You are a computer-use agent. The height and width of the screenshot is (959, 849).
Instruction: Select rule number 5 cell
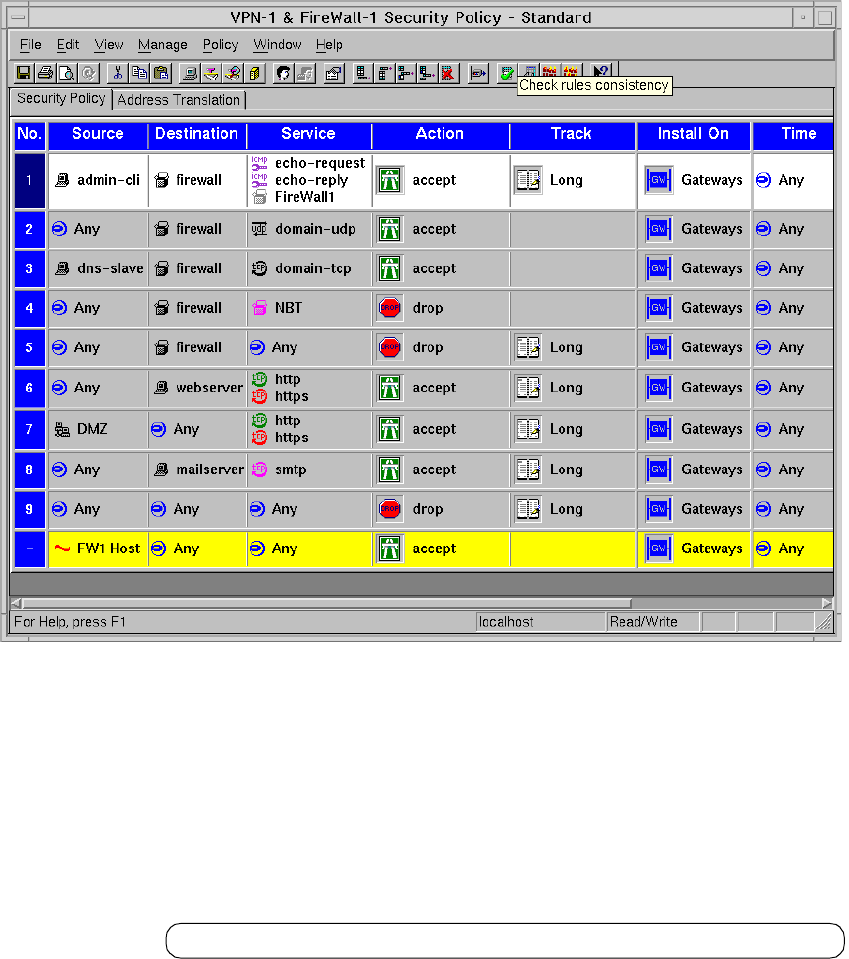pyautogui.click(x=29, y=347)
